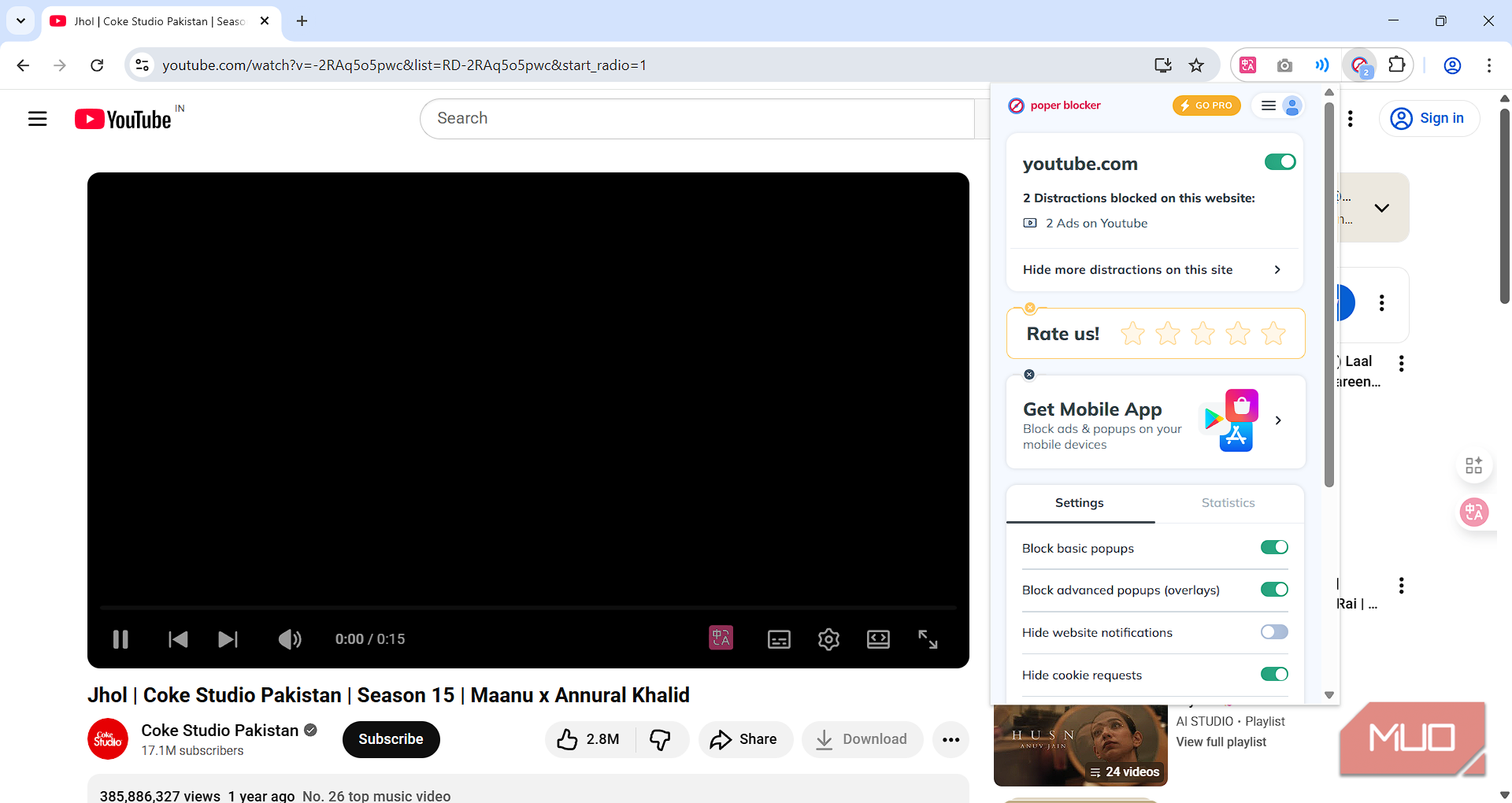This screenshot has width=1512, height=803.
Task: Enter full screen video mode
Action: 928,639
